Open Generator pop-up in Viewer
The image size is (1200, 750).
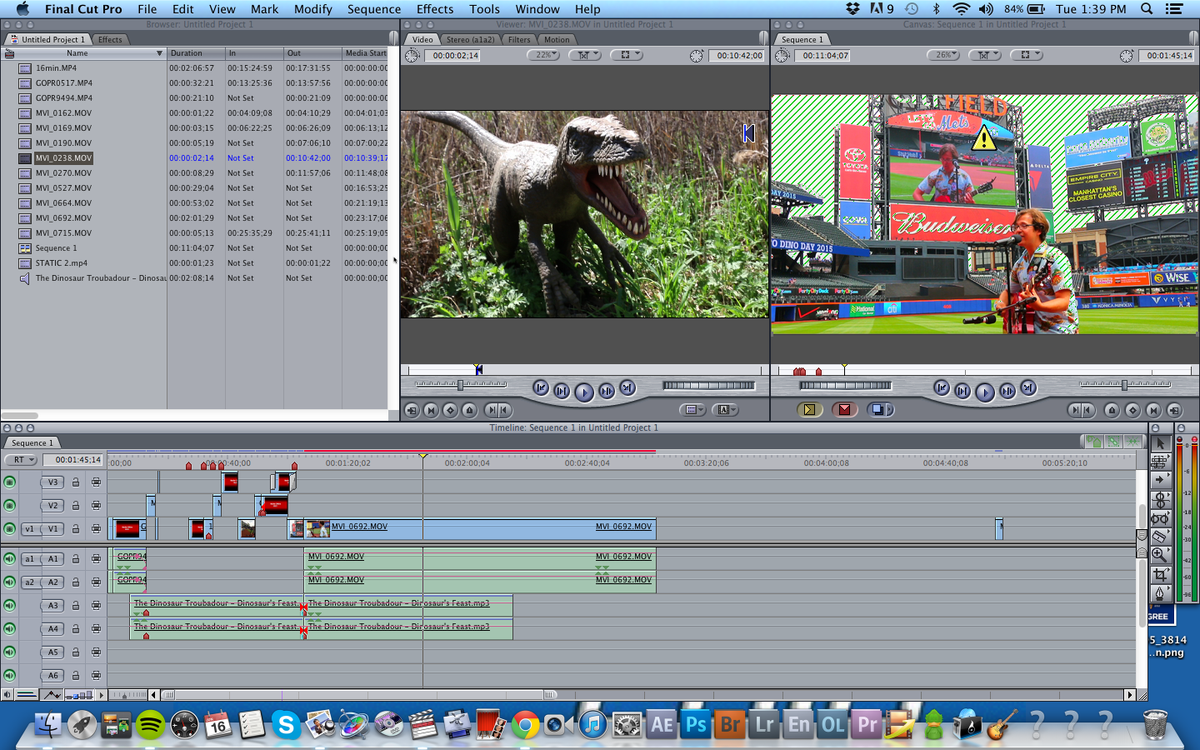(x=725, y=410)
